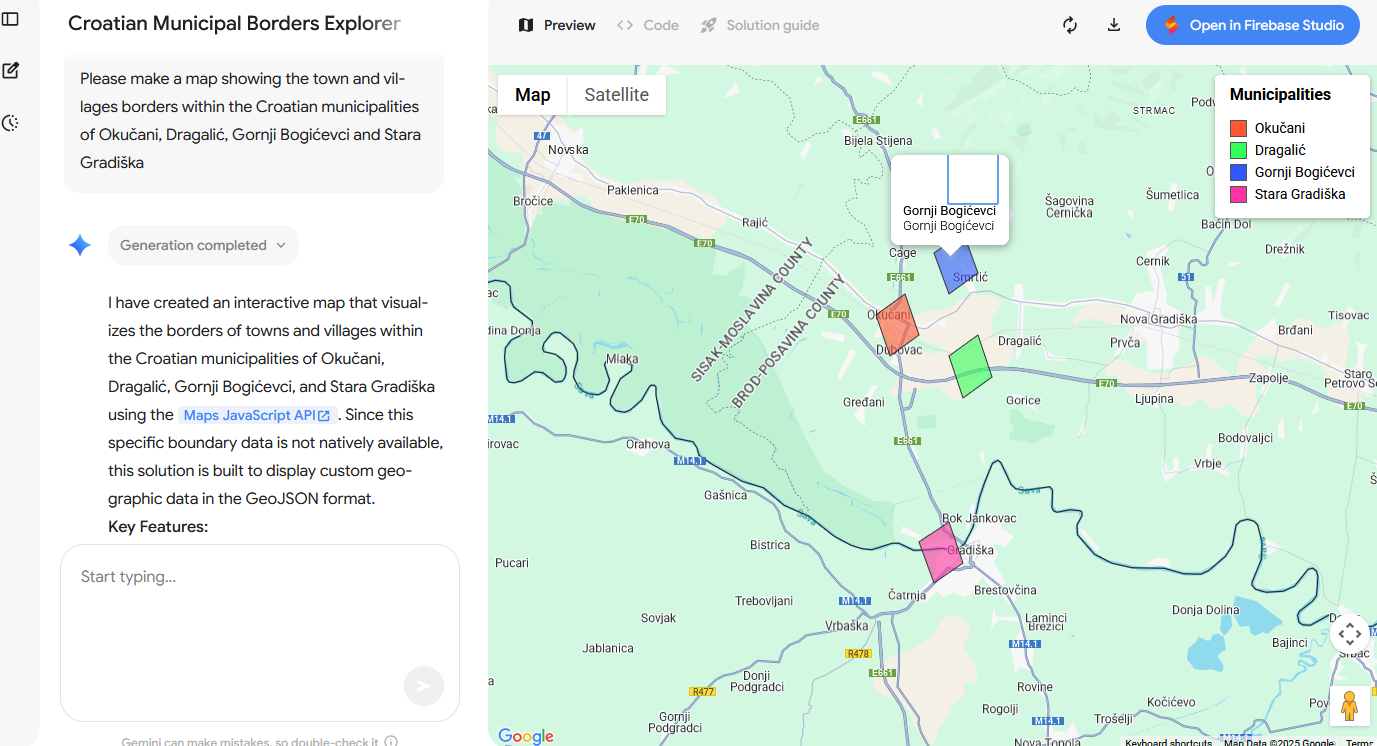Click the Gređani village label on map
1377x746 pixels.
pyautogui.click(x=864, y=402)
